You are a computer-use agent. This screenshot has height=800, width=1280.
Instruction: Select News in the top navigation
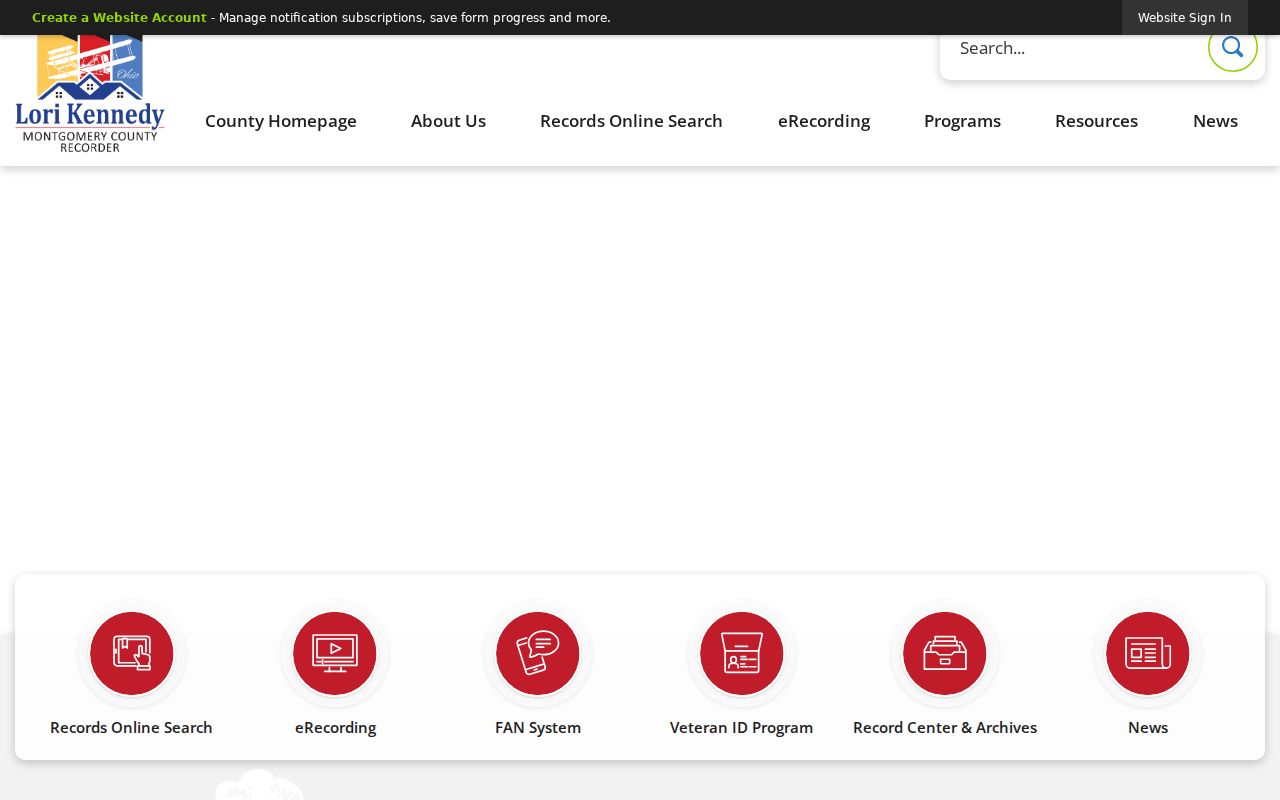tap(1215, 121)
